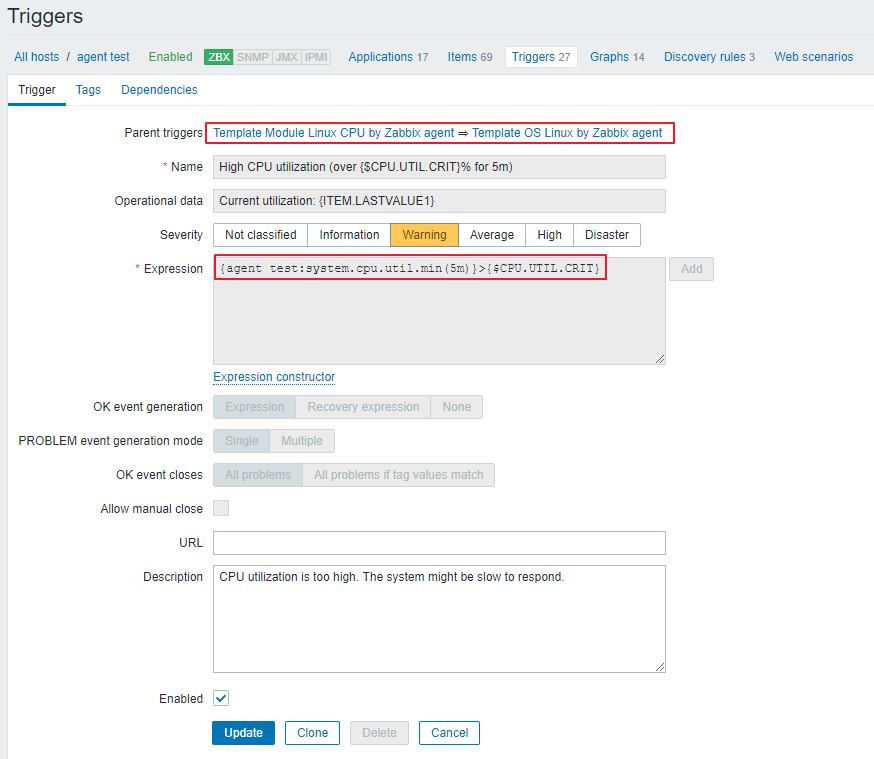Click the URL input field

(439, 543)
